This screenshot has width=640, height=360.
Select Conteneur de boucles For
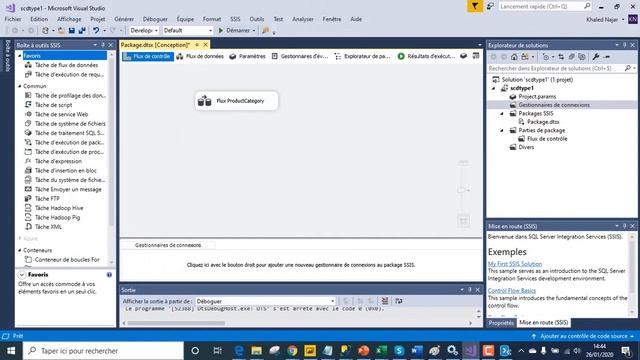point(67,260)
